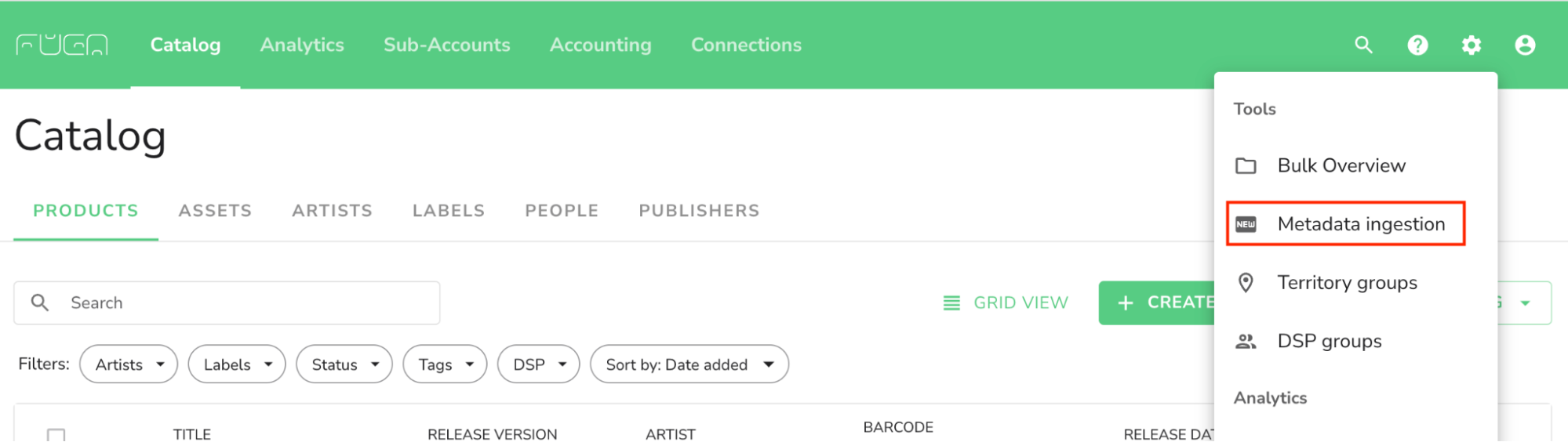
Task: Open the user account profile icon
Action: (1525, 45)
